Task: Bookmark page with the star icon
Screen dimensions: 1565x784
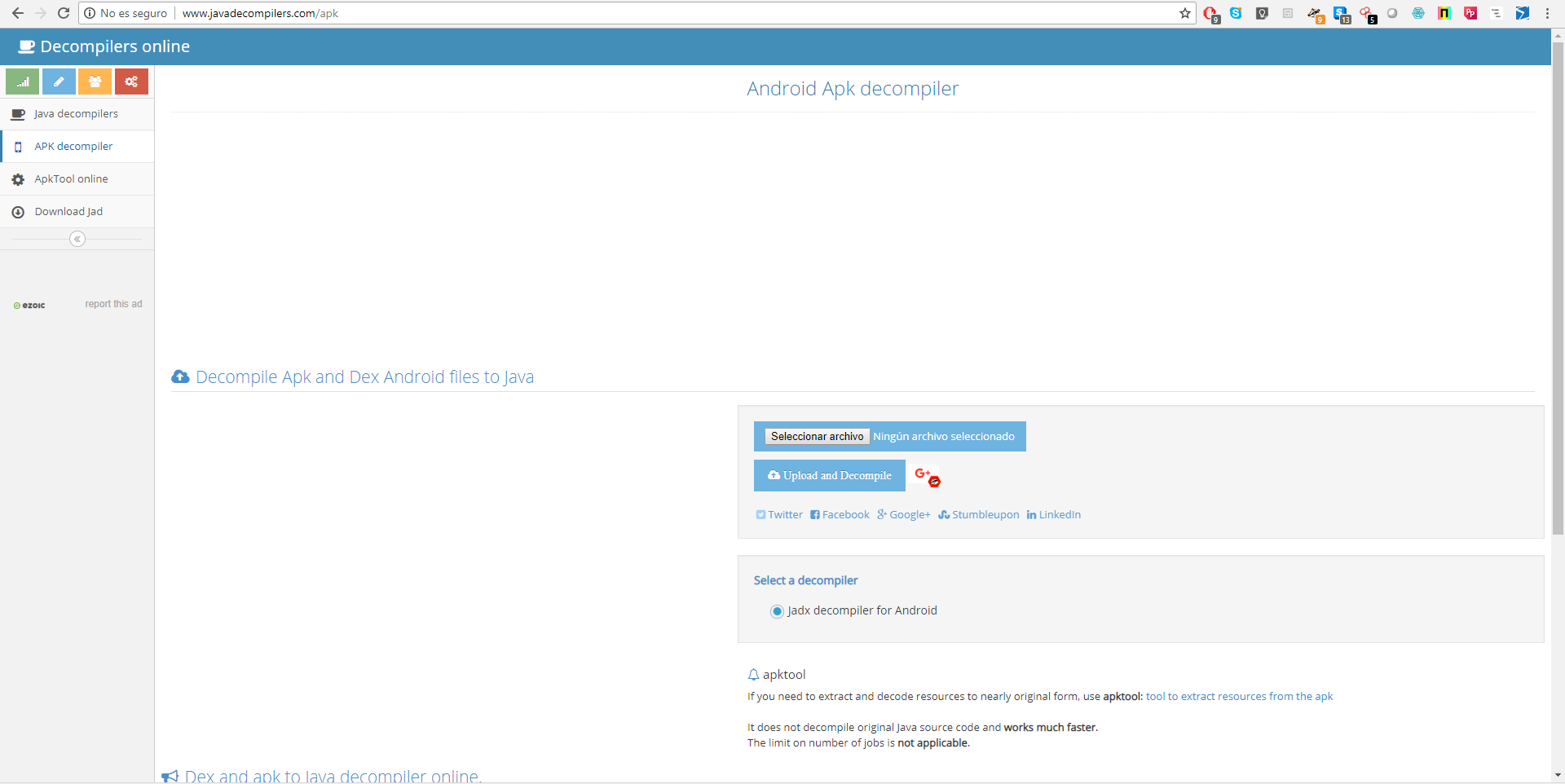Action: (x=1184, y=13)
